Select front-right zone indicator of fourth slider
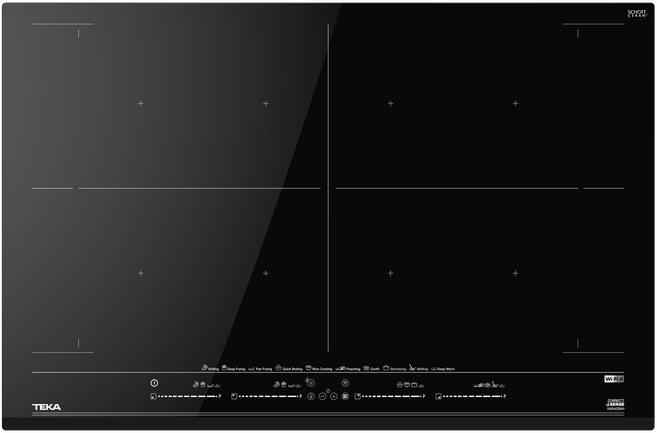The height and width of the screenshot is (433, 657). pyautogui.click(x=438, y=396)
